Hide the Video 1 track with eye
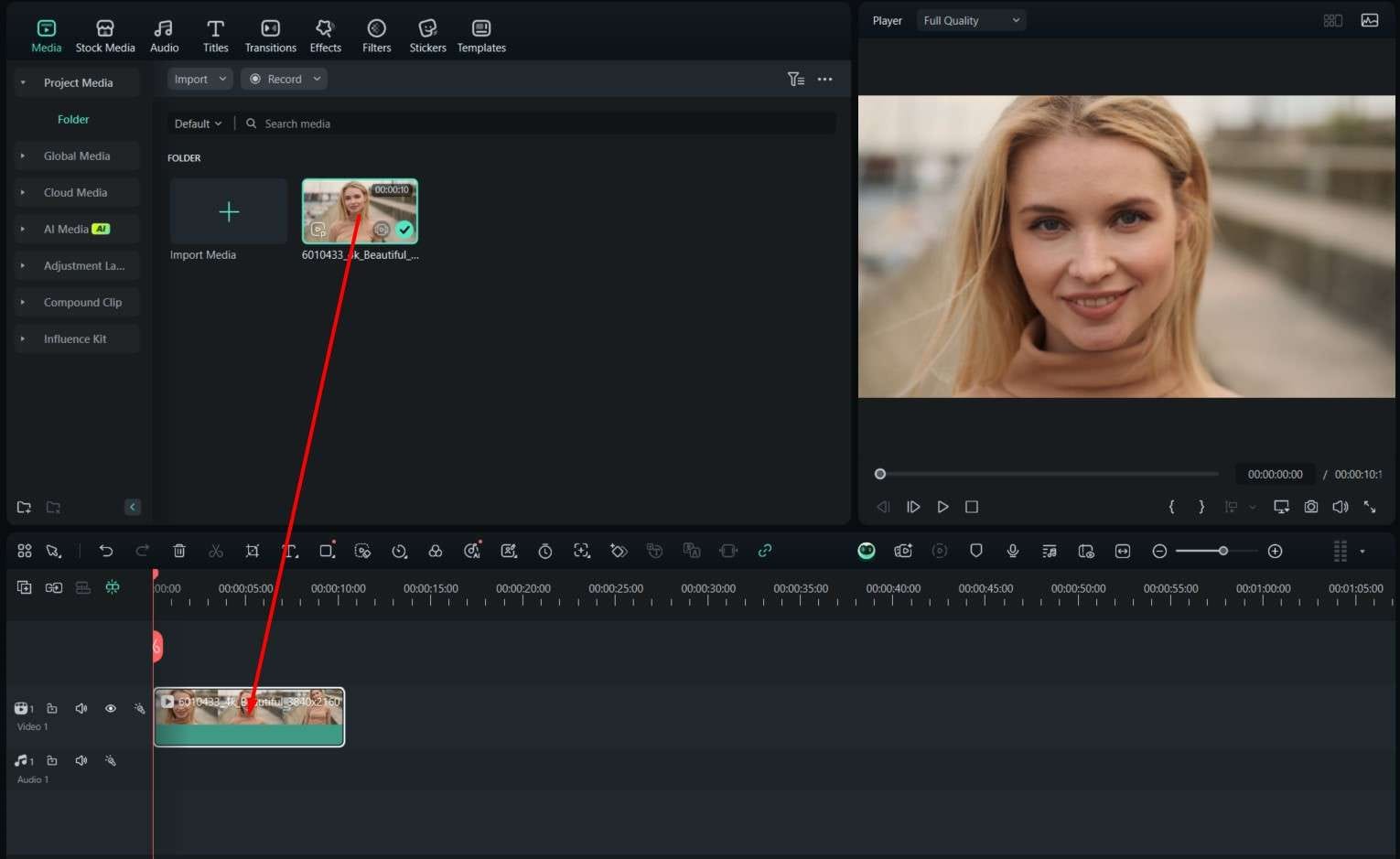 (111, 709)
